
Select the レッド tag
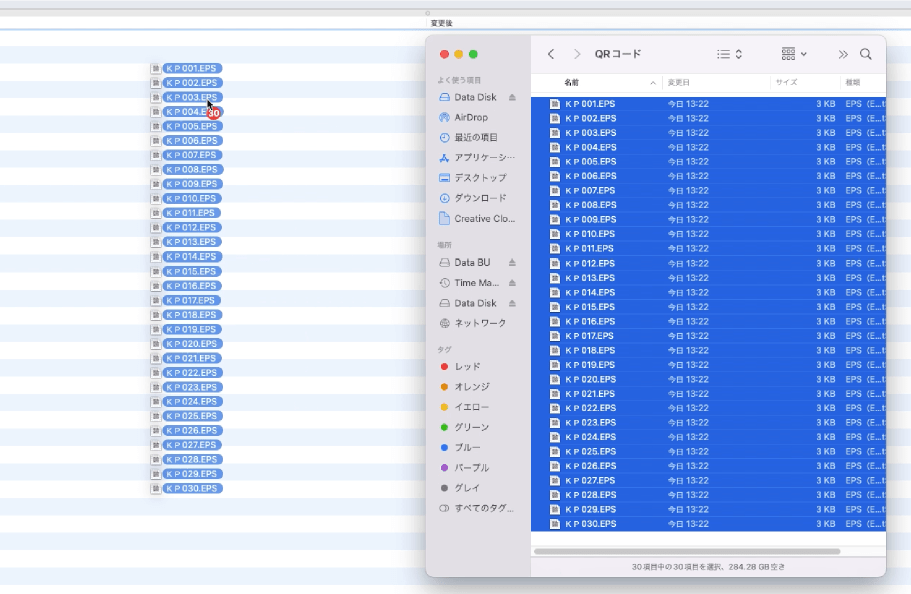(x=467, y=367)
